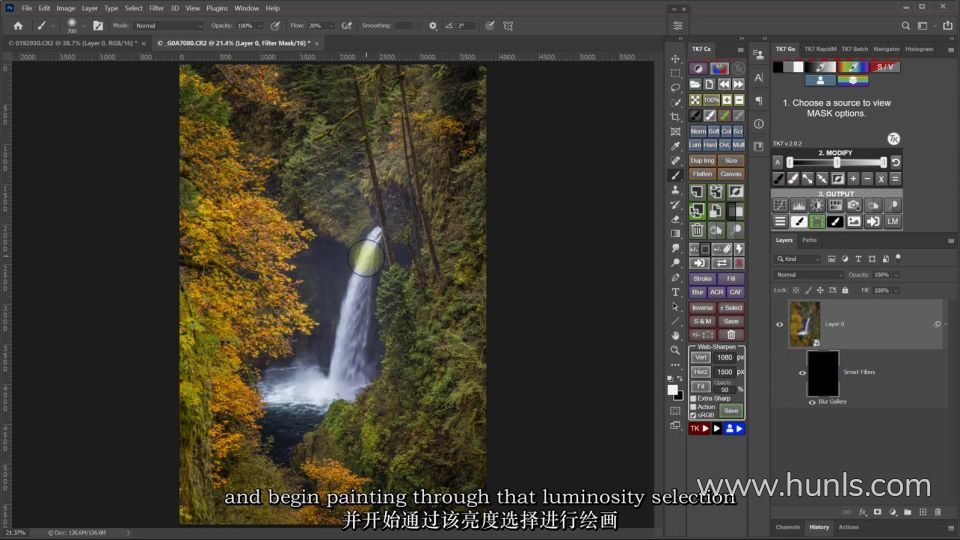This screenshot has width=960, height=540.
Task: Open the Window menu
Action: (246, 8)
